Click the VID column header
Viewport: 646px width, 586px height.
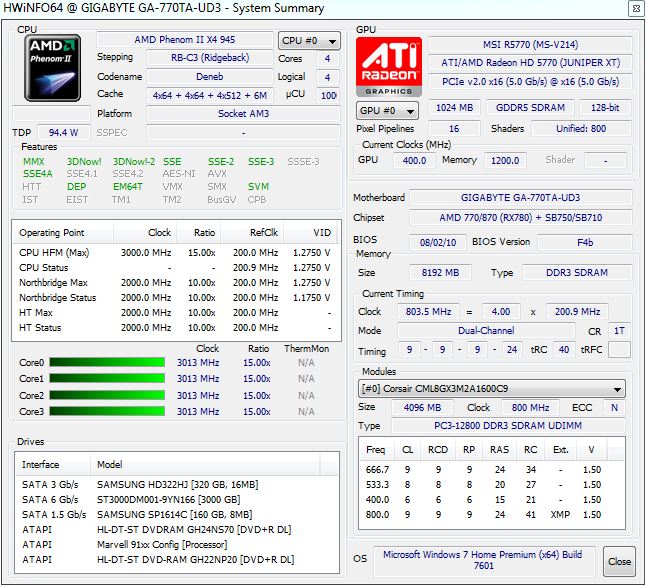[x=311, y=233]
